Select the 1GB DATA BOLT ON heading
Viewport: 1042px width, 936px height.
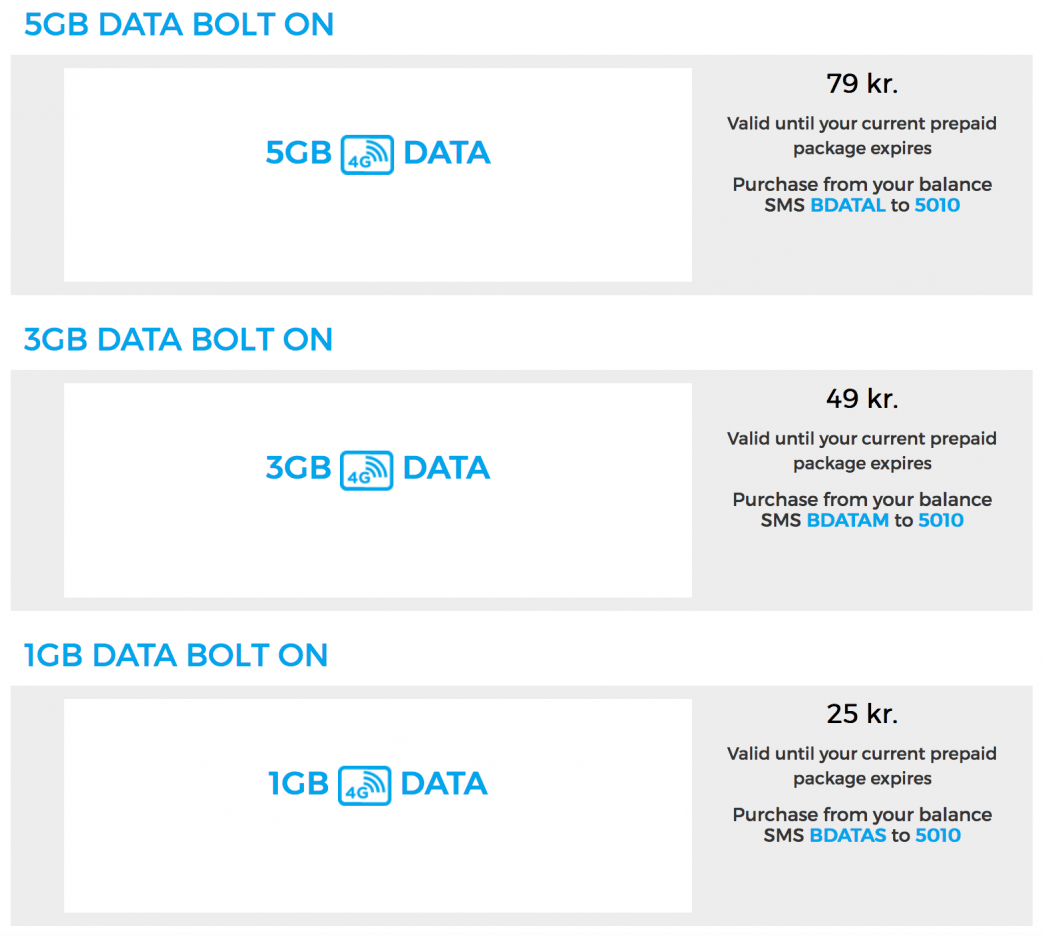[176, 656]
